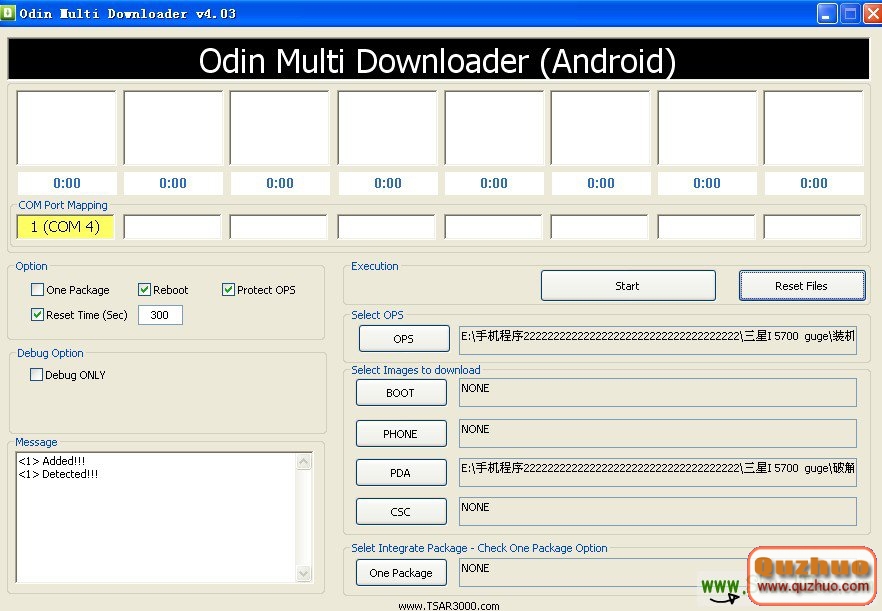Toggle the Protect OPS checkbox

[x=228, y=290]
